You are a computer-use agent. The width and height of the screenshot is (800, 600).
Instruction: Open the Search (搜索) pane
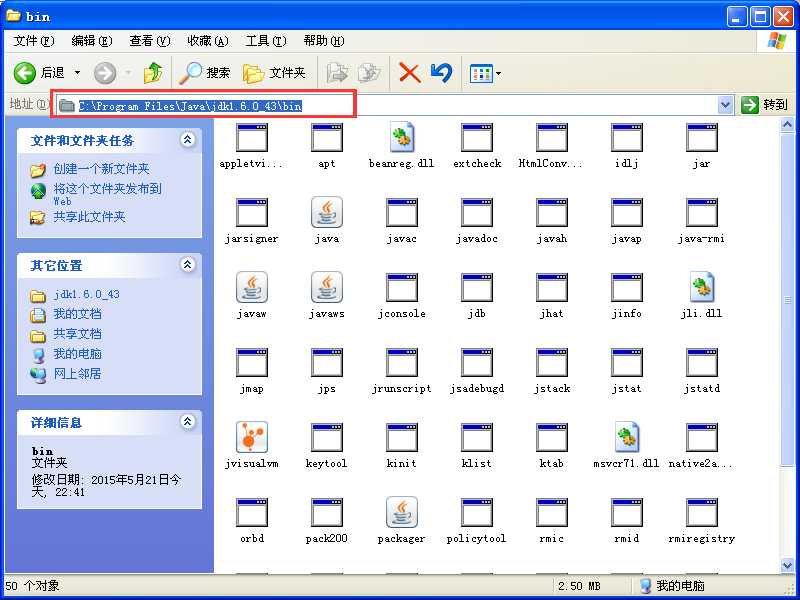pos(205,73)
